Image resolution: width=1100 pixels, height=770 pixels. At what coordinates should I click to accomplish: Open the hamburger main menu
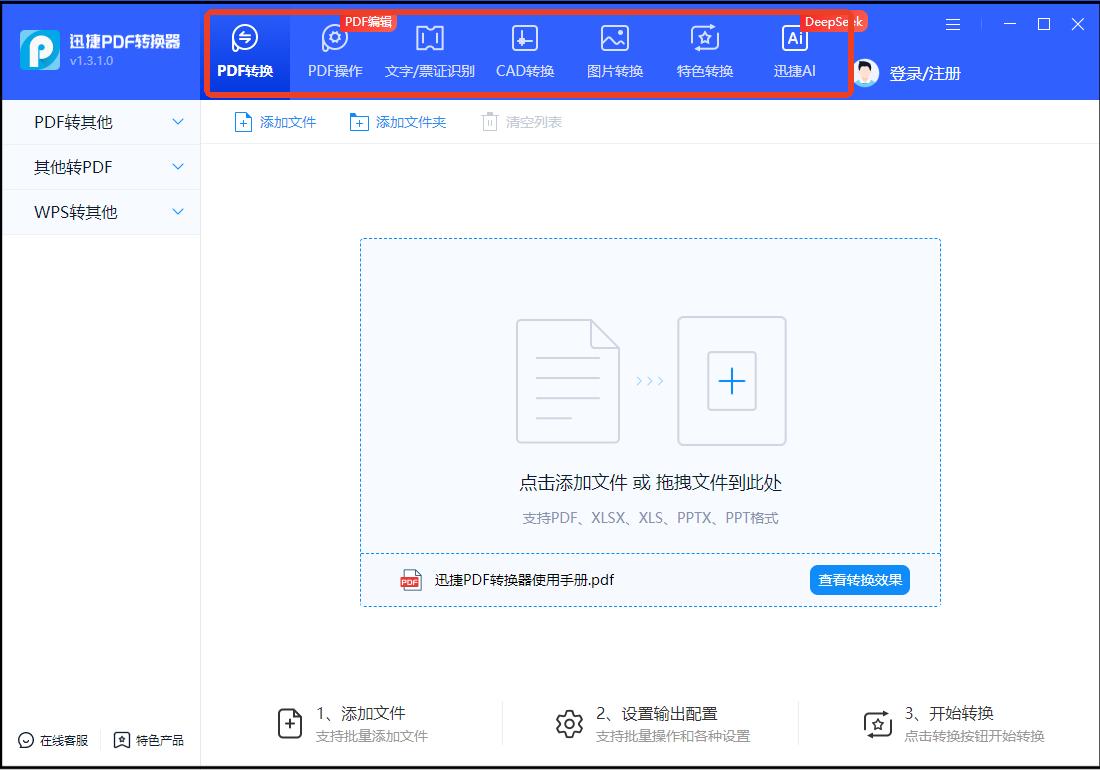[953, 25]
